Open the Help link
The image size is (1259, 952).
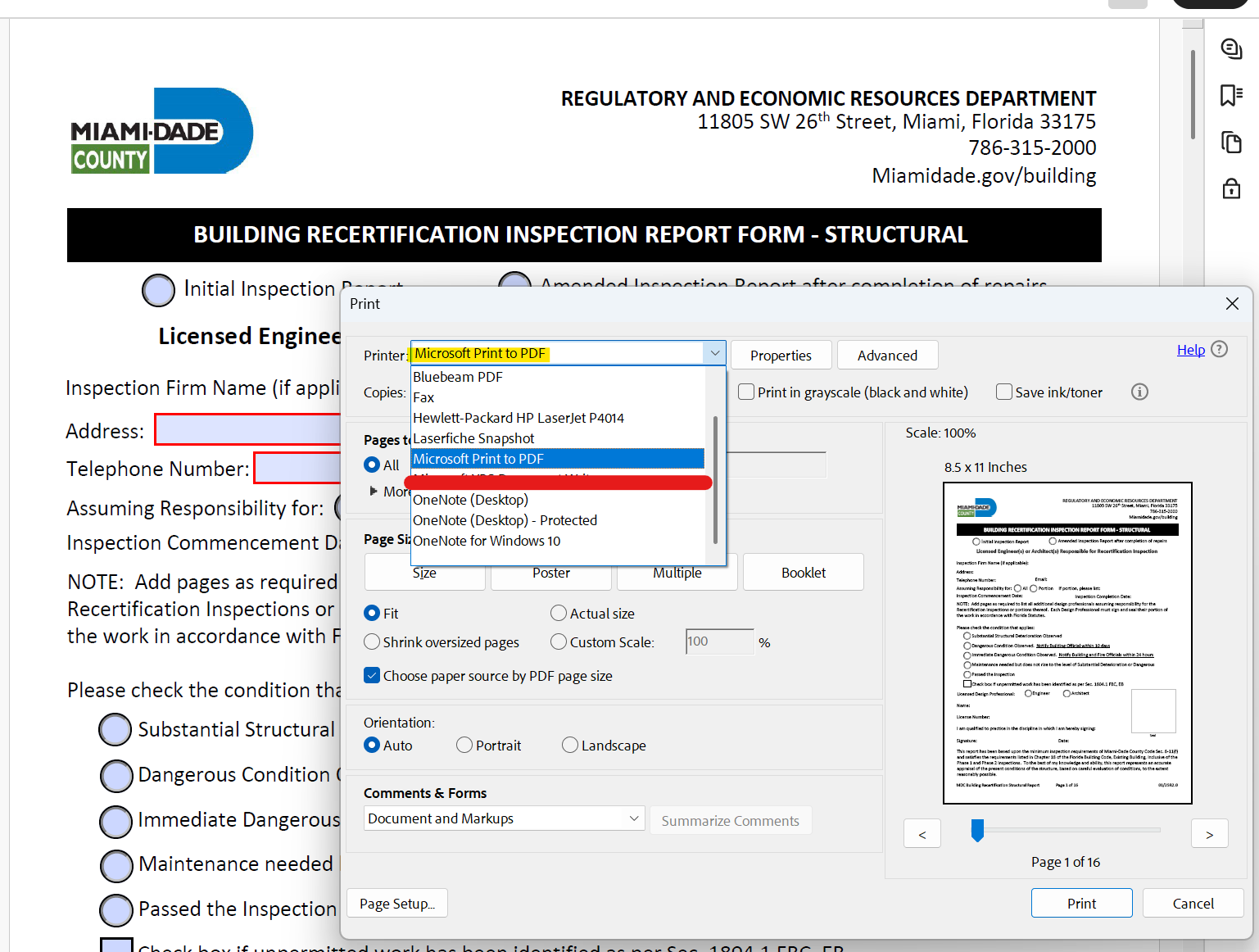coord(1190,350)
